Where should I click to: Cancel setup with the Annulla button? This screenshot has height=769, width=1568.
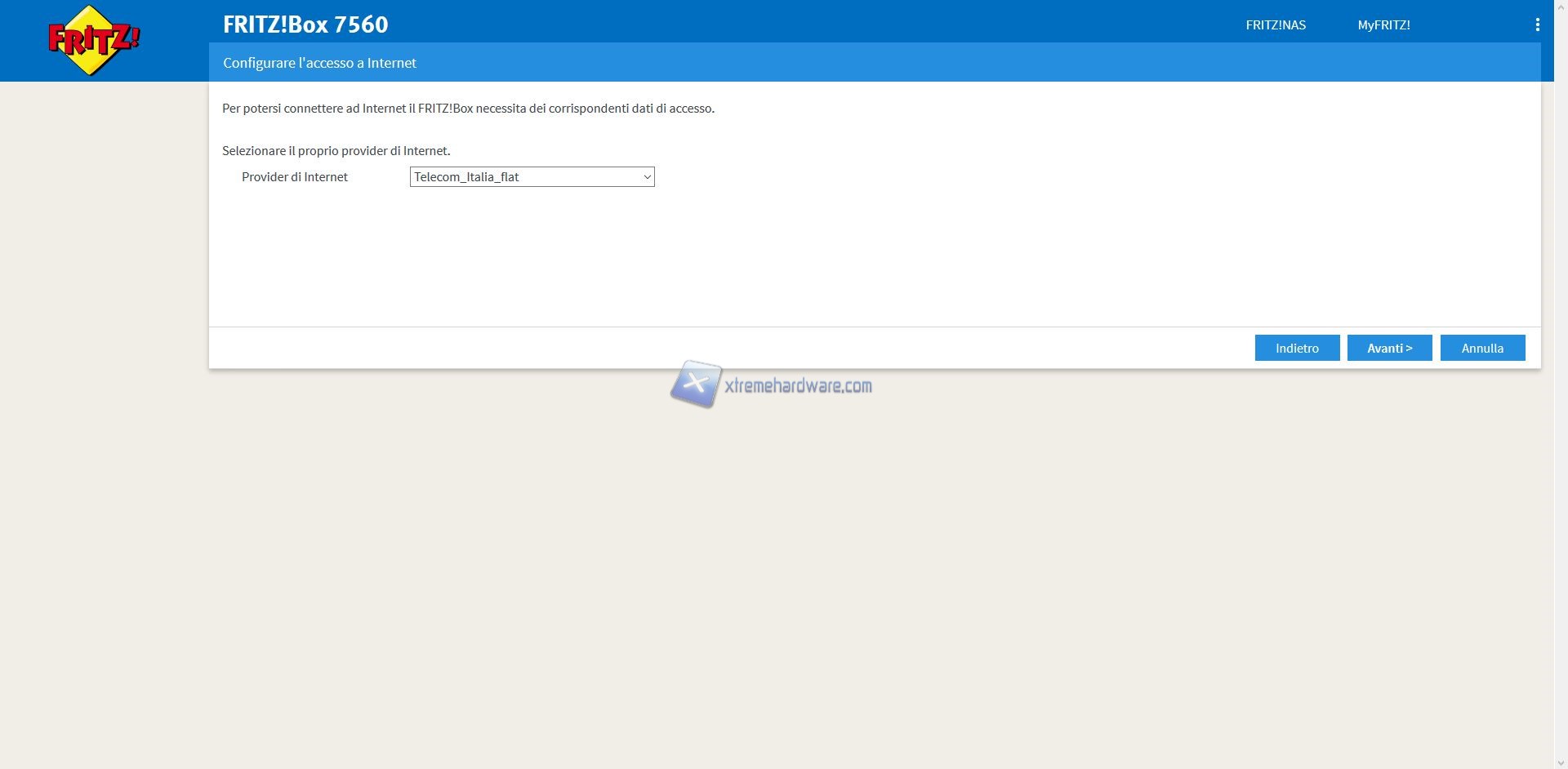1482,348
